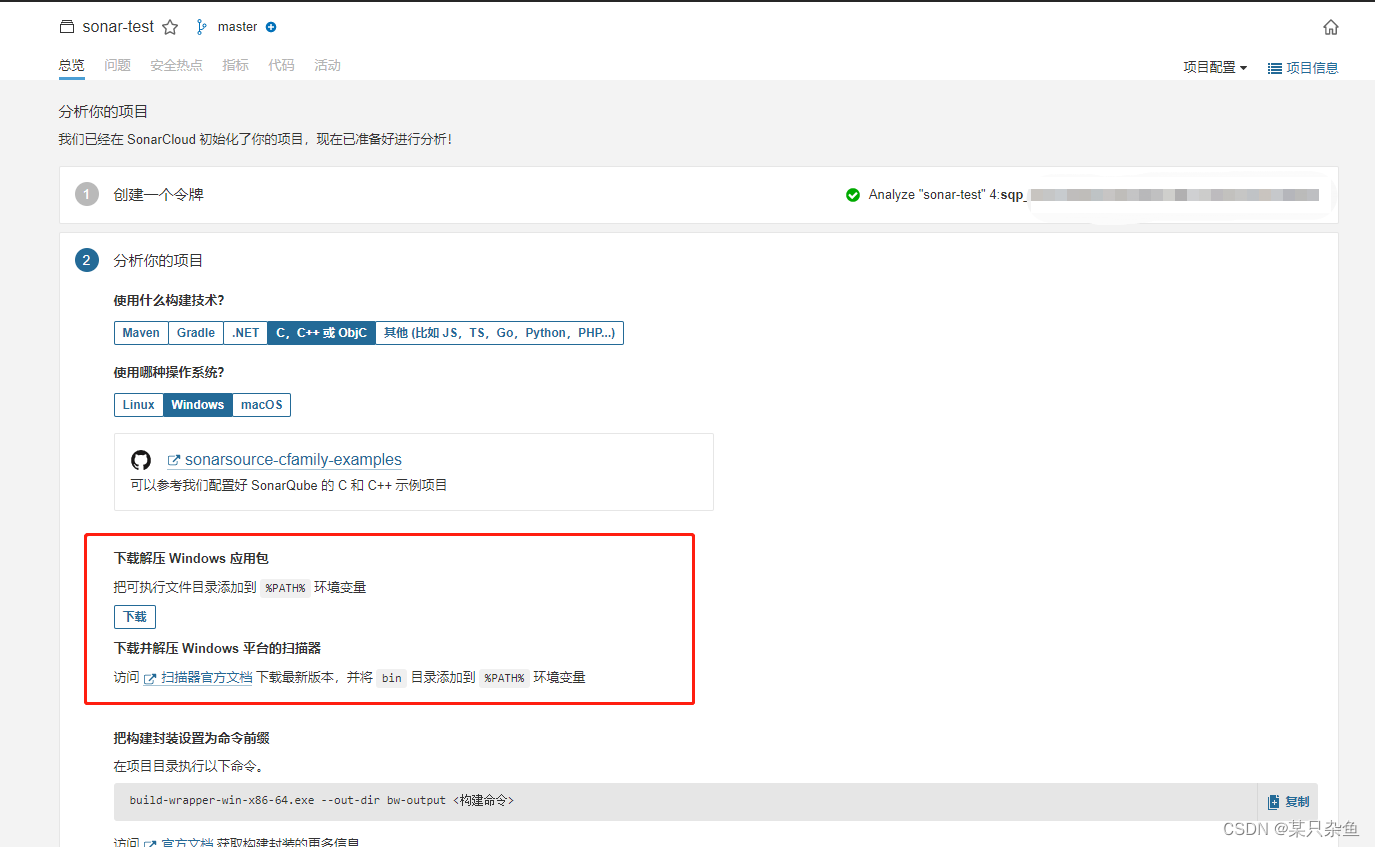The image size is (1375, 847).
Task: Switch to the 安全热点 tab
Action: tap(176, 65)
